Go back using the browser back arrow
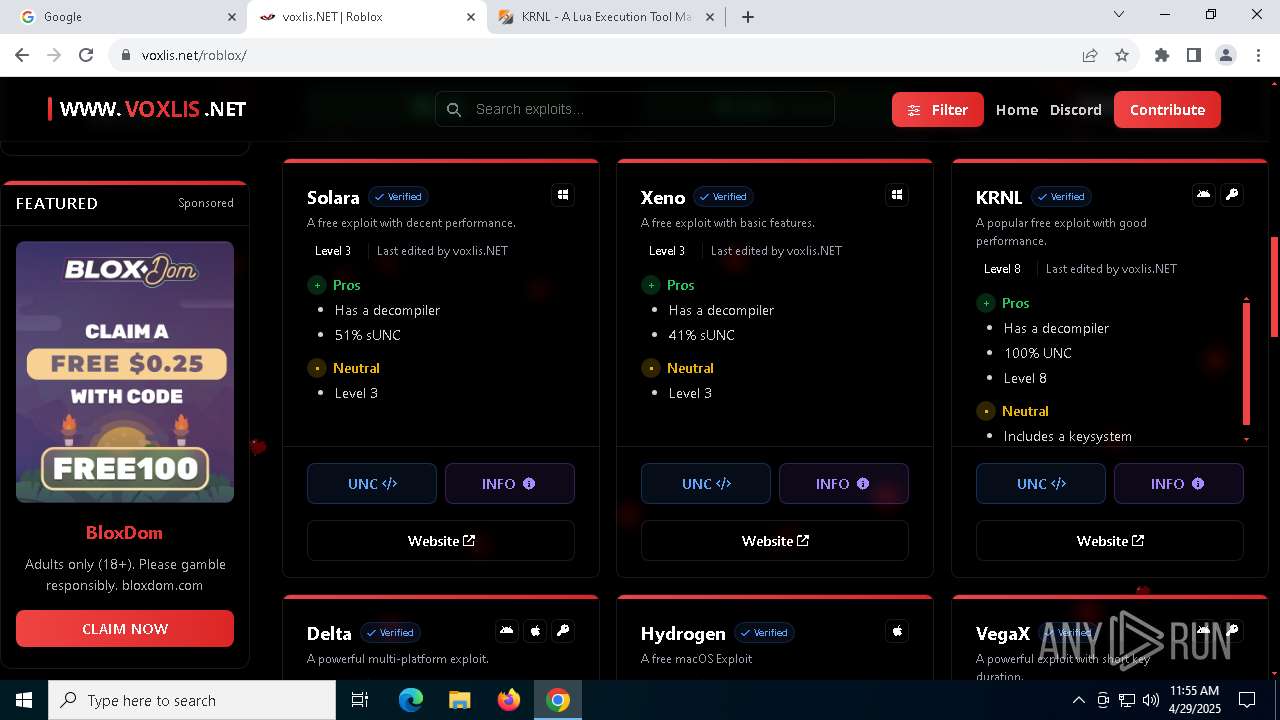Image resolution: width=1280 pixels, height=720 pixels. 22,55
